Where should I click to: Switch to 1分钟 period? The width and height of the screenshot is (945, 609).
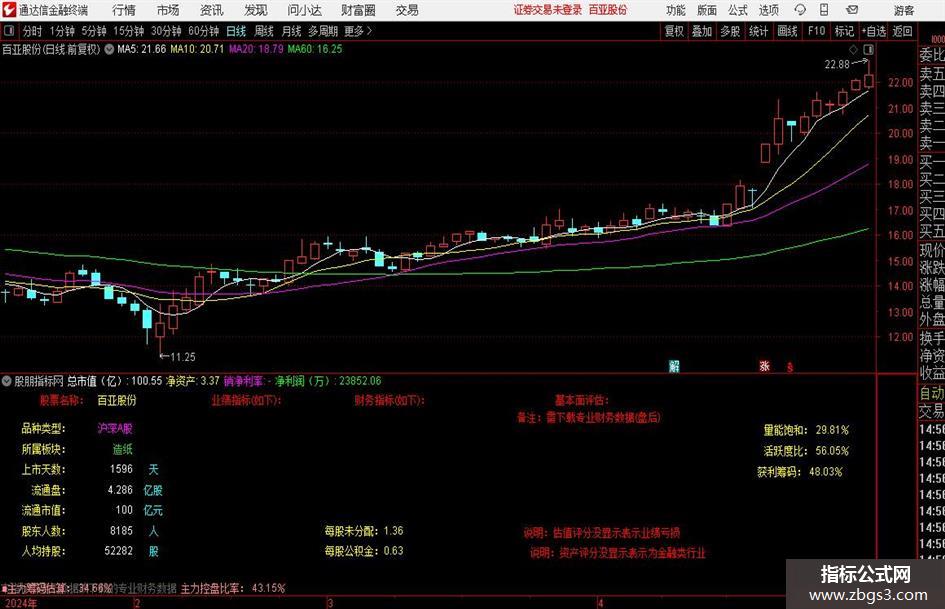point(62,31)
